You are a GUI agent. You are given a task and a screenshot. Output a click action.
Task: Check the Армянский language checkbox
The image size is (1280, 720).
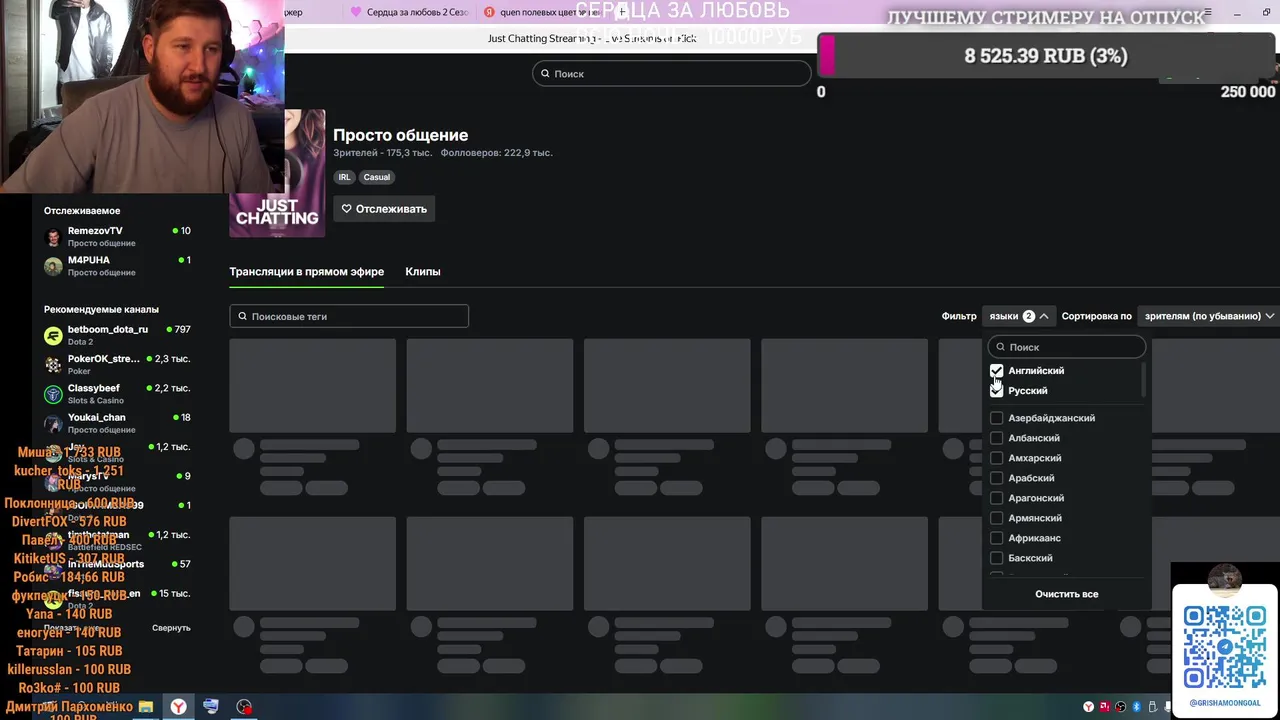tap(996, 518)
